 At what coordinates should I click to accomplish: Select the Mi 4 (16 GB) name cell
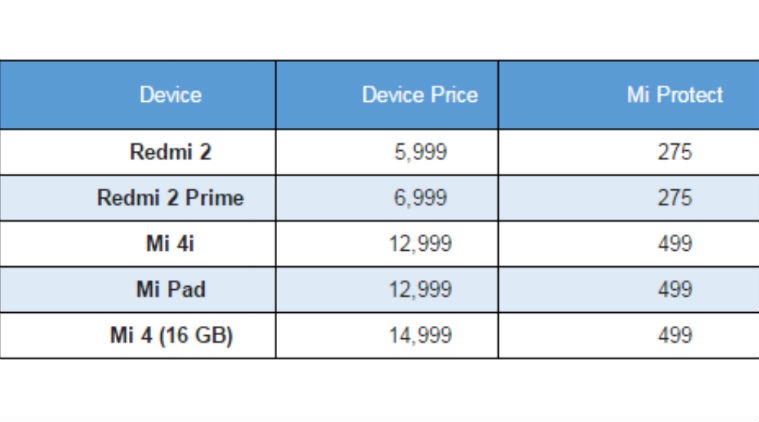pyautogui.click(x=170, y=336)
